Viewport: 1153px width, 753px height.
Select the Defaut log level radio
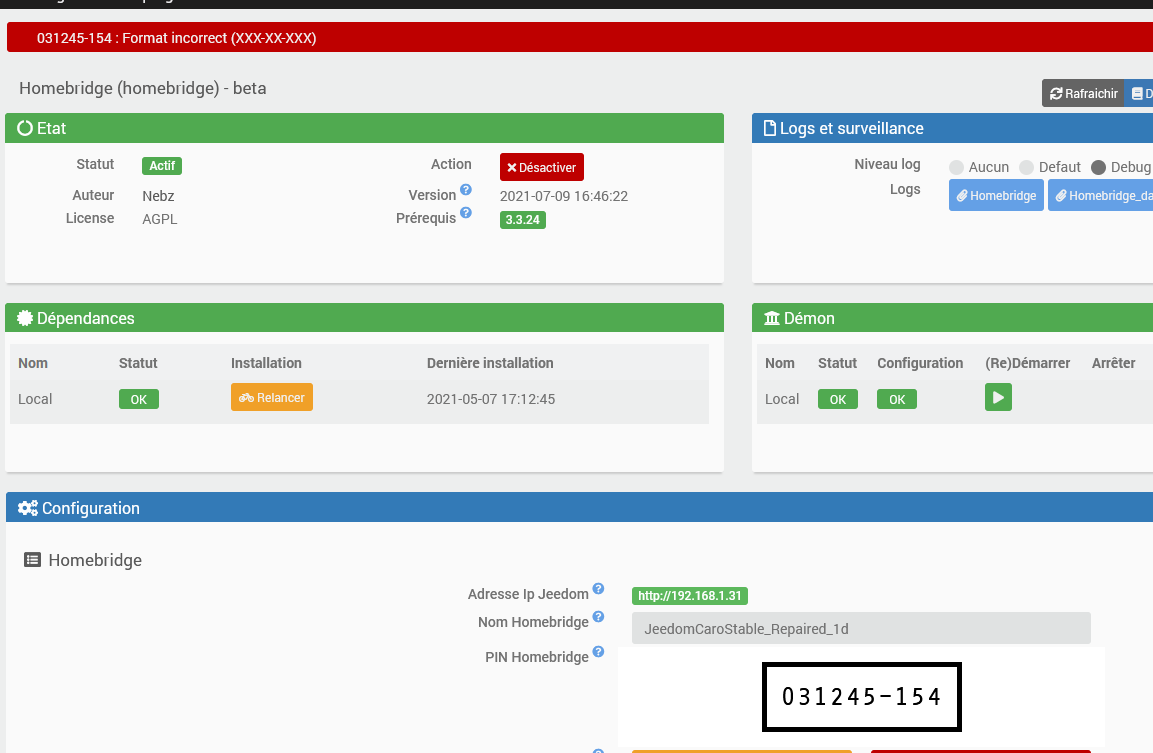tap(1027, 168)
